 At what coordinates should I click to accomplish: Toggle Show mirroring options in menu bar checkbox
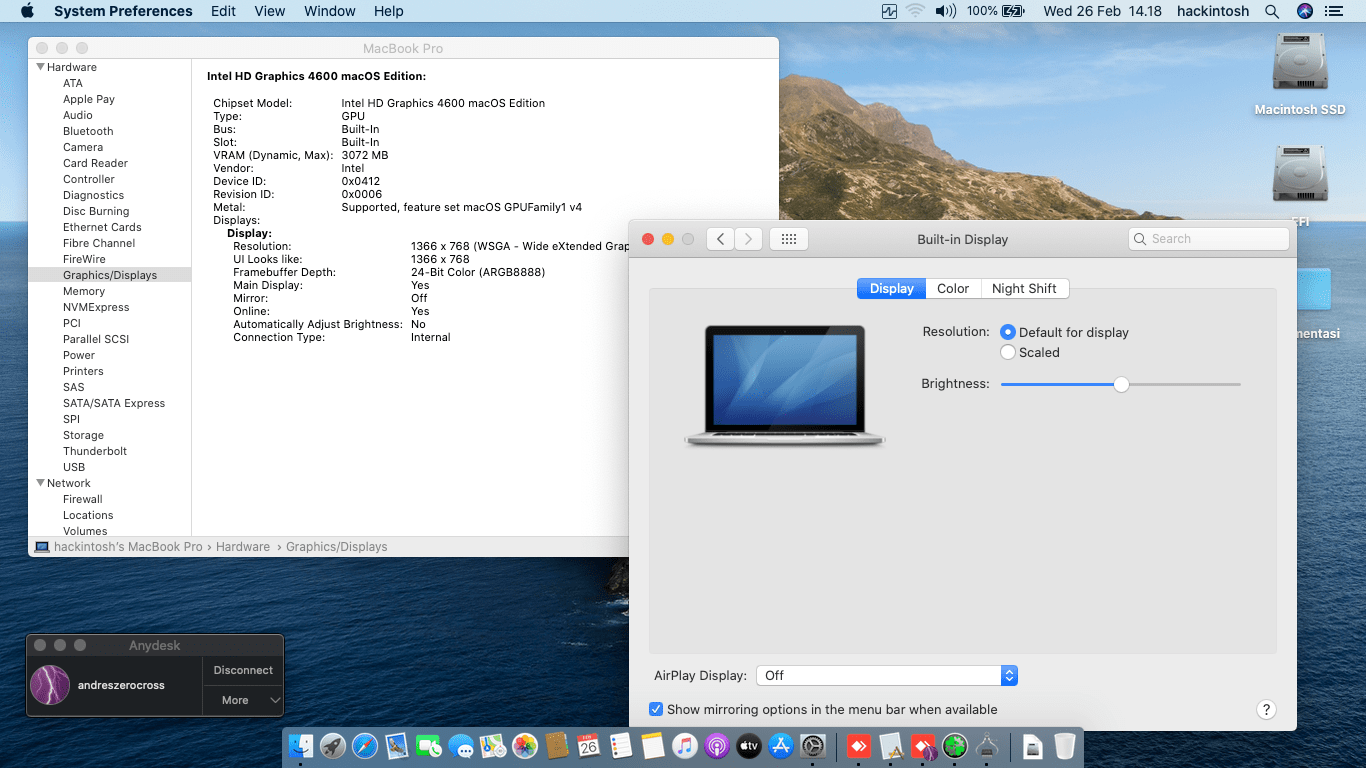[656, 709]
